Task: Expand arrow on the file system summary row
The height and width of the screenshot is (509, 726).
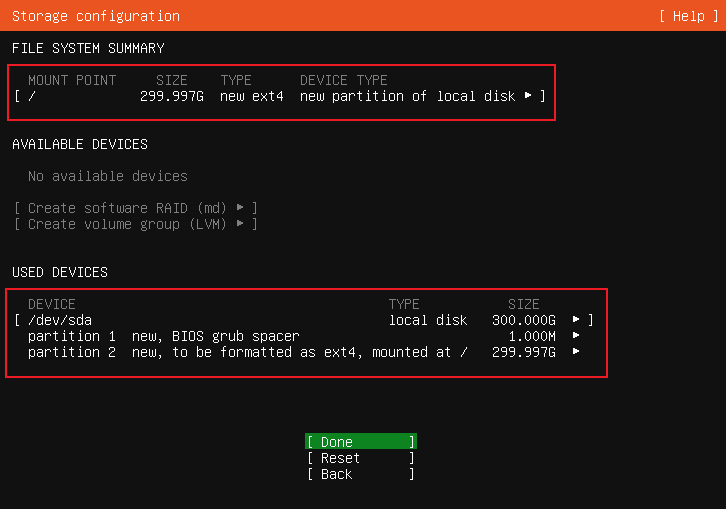Action: [528, 96]
